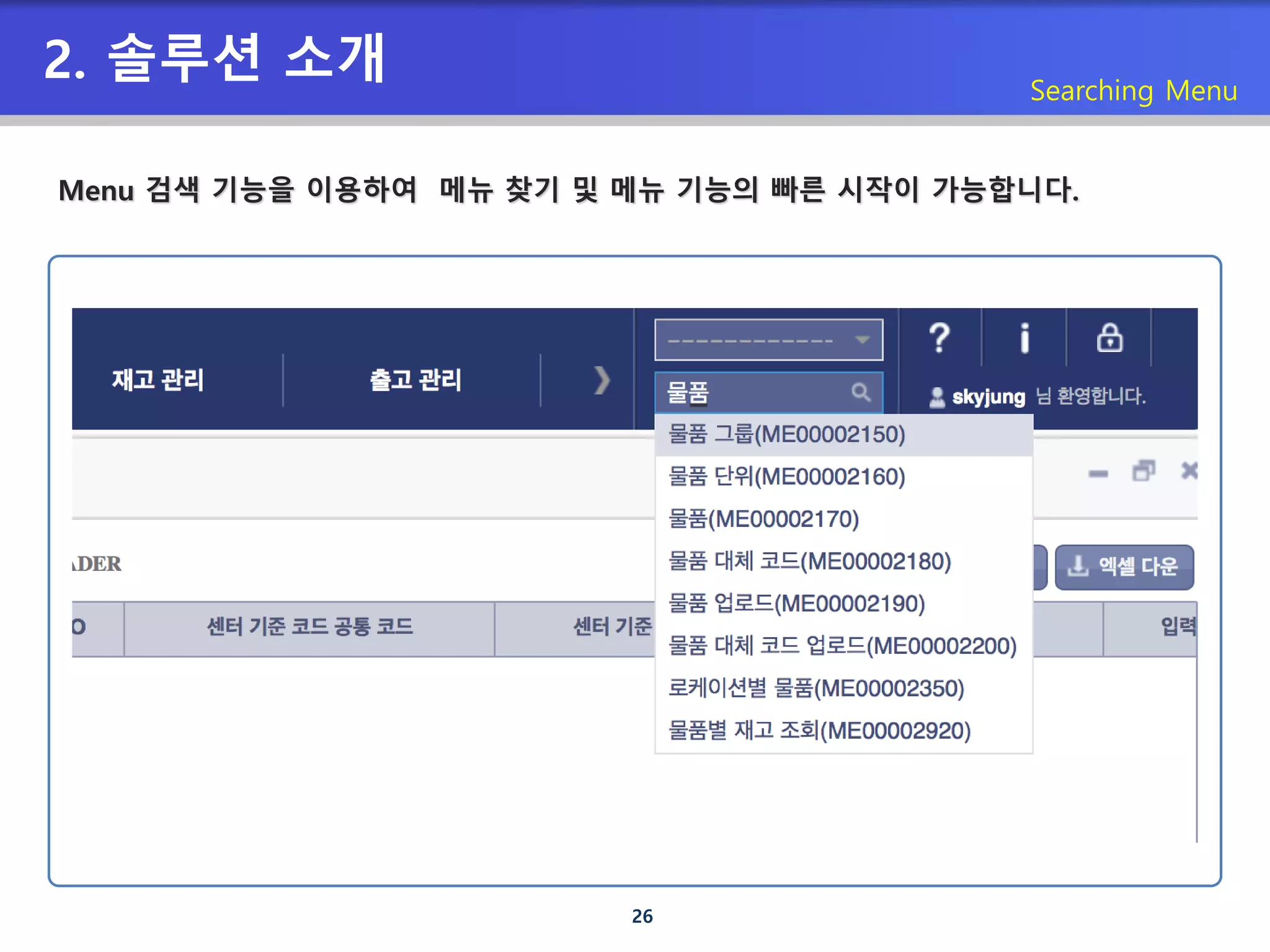This screenshot has width=1270, height=952.
Task: Minimize the inner panel with dash icon
Action: (x=1098, y=474)
